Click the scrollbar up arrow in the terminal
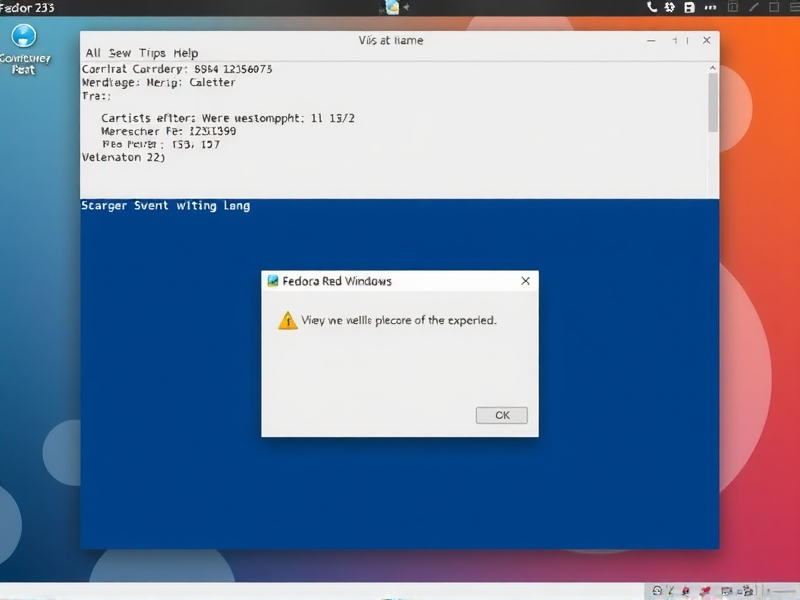 click(712, 68)
